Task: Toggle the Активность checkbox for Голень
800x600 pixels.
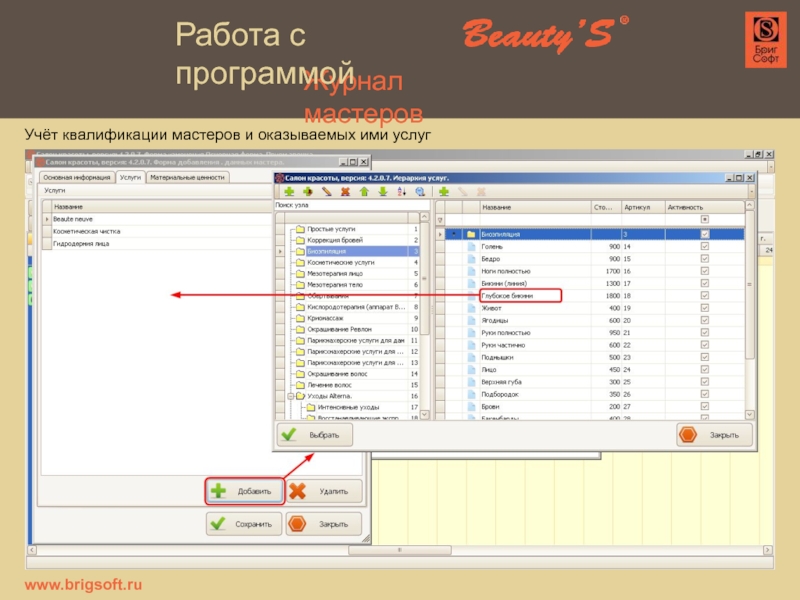Action: (x=705, y=246)
